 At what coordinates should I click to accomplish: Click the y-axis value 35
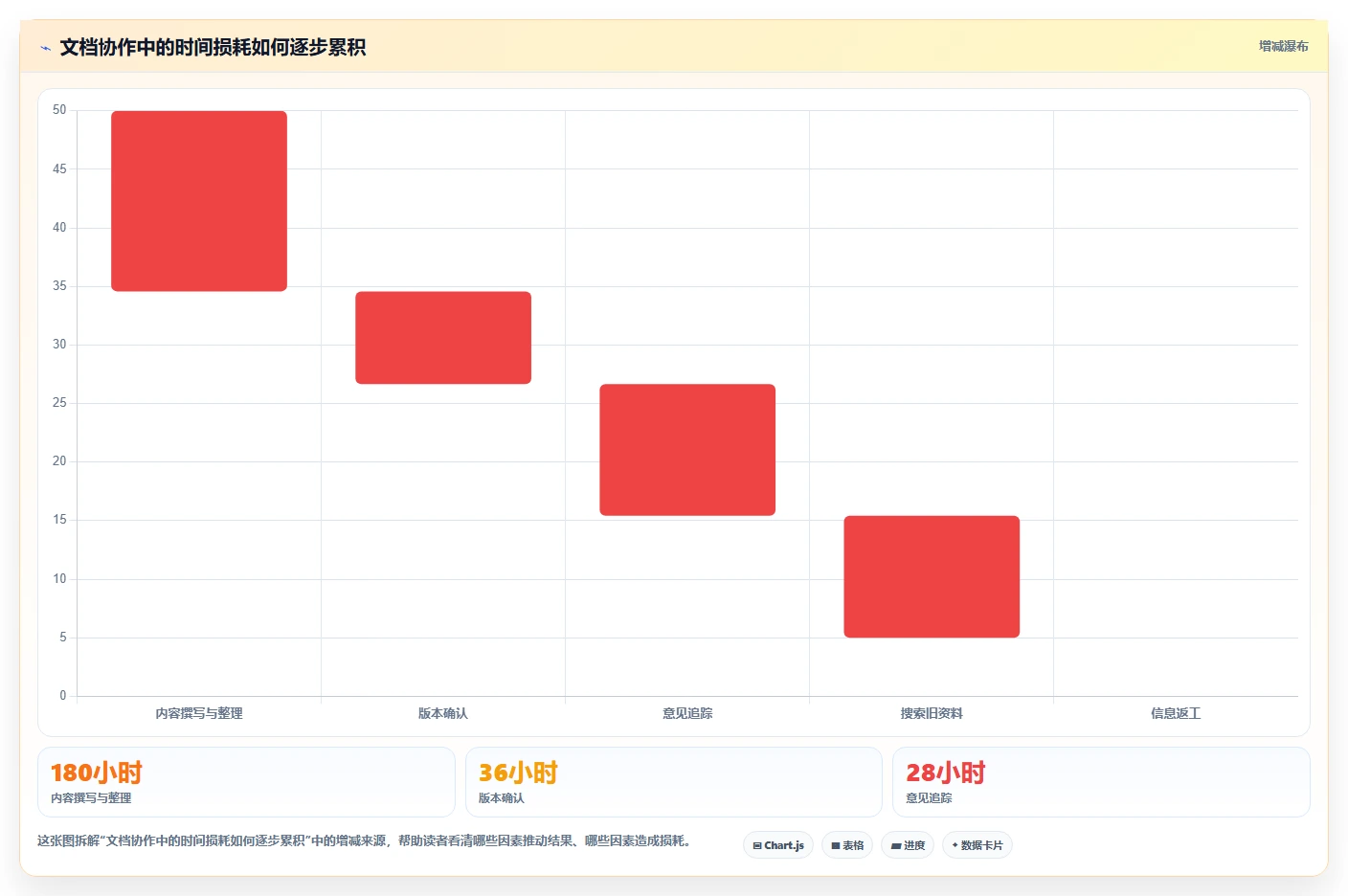point(59,286)
